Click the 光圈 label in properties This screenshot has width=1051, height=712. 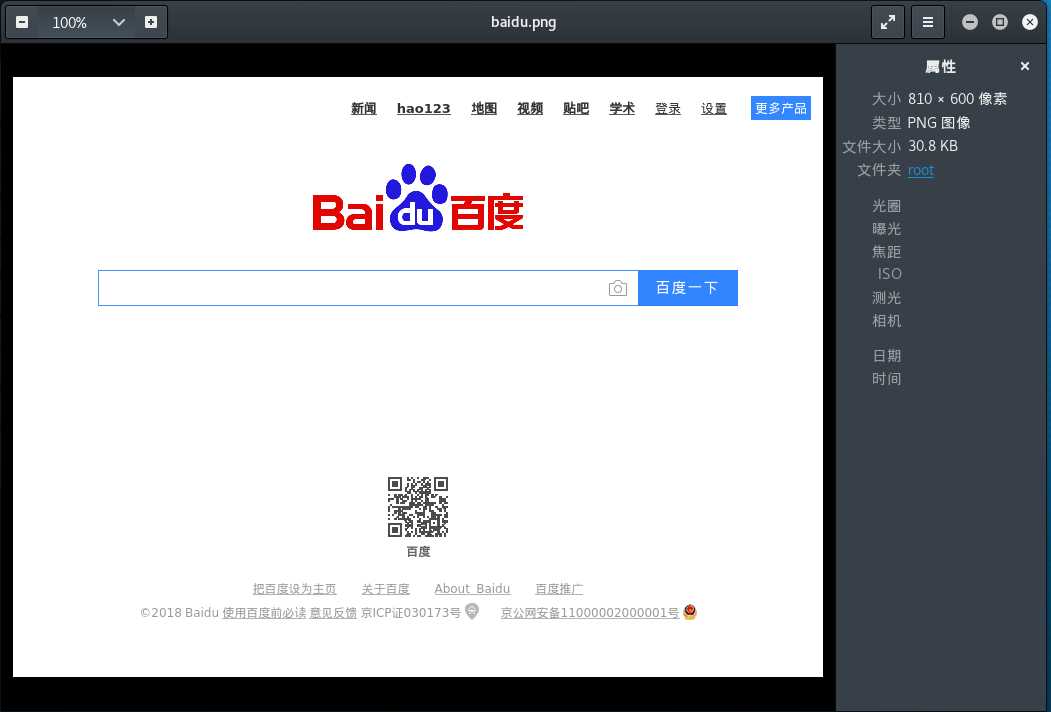886,206
